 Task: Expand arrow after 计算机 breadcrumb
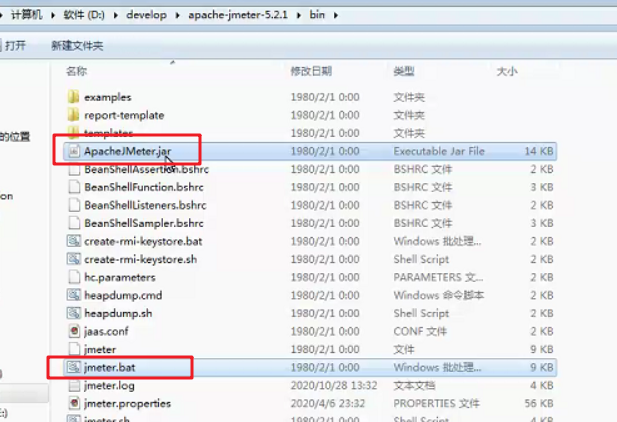pos(53,15)
